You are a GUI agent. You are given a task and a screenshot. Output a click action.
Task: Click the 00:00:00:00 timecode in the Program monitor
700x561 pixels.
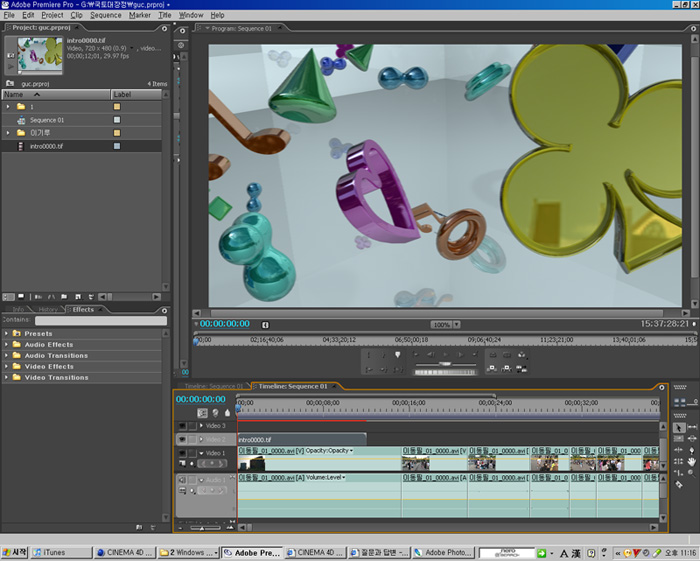point(225,324)
